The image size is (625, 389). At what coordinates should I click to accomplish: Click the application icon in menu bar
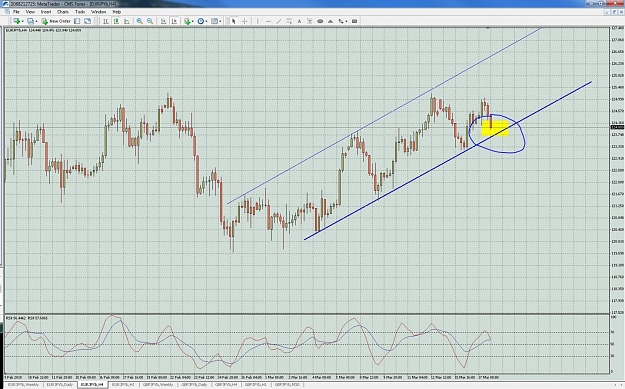coord(7,12)
